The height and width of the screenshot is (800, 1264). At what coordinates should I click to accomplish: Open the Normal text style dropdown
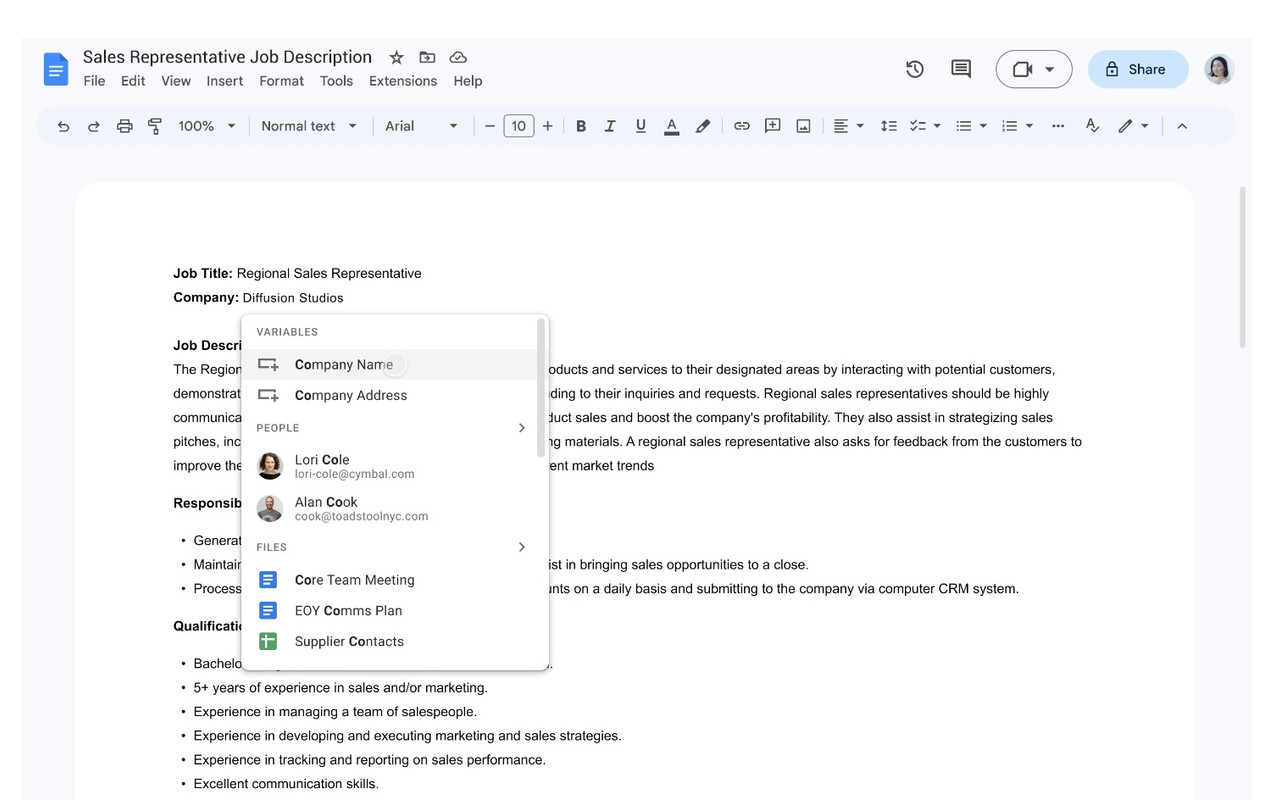pyautogui.click(x=309, y=126)
